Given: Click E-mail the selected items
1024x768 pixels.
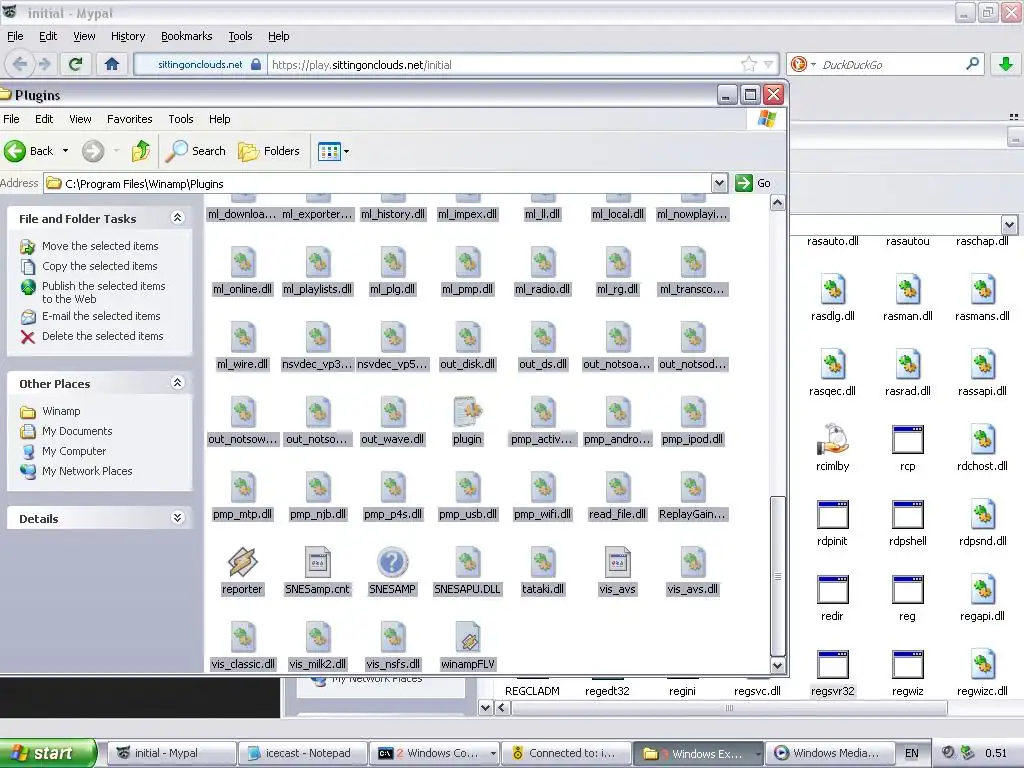Looking at the screenshot, I should click(101, 315).
